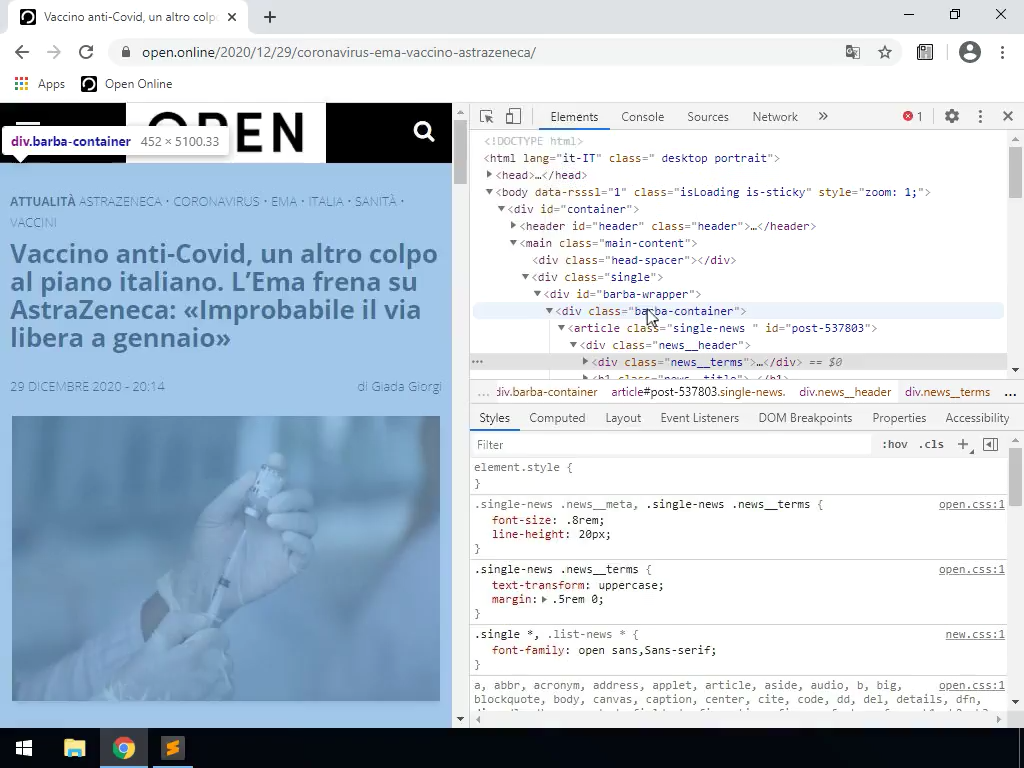Open Sublime Text from taskbar
The image size is (1024, 768).
click(x=172, y=748)
